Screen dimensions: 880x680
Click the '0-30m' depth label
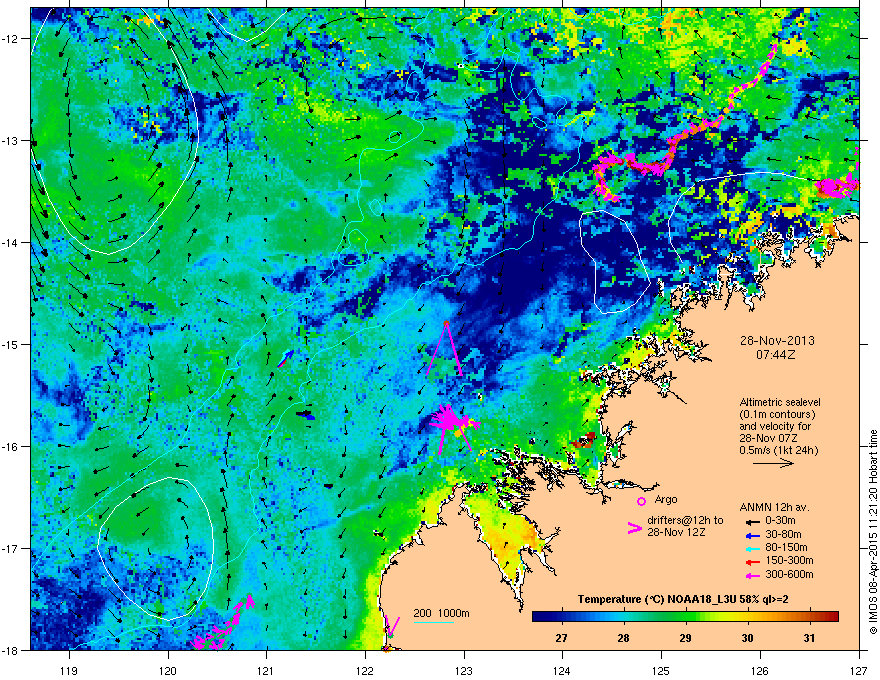tap(781, 521)
